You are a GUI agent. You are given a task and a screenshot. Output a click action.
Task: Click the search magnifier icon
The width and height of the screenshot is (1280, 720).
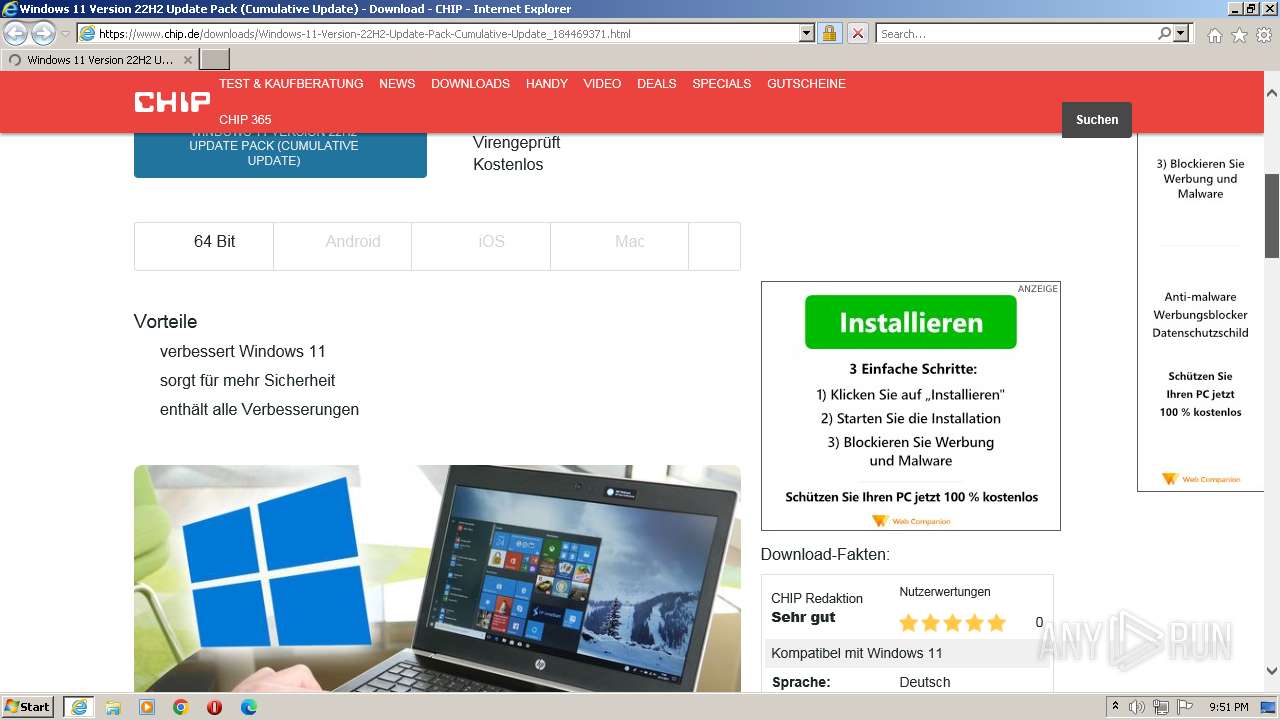[x=1164, y=34]
